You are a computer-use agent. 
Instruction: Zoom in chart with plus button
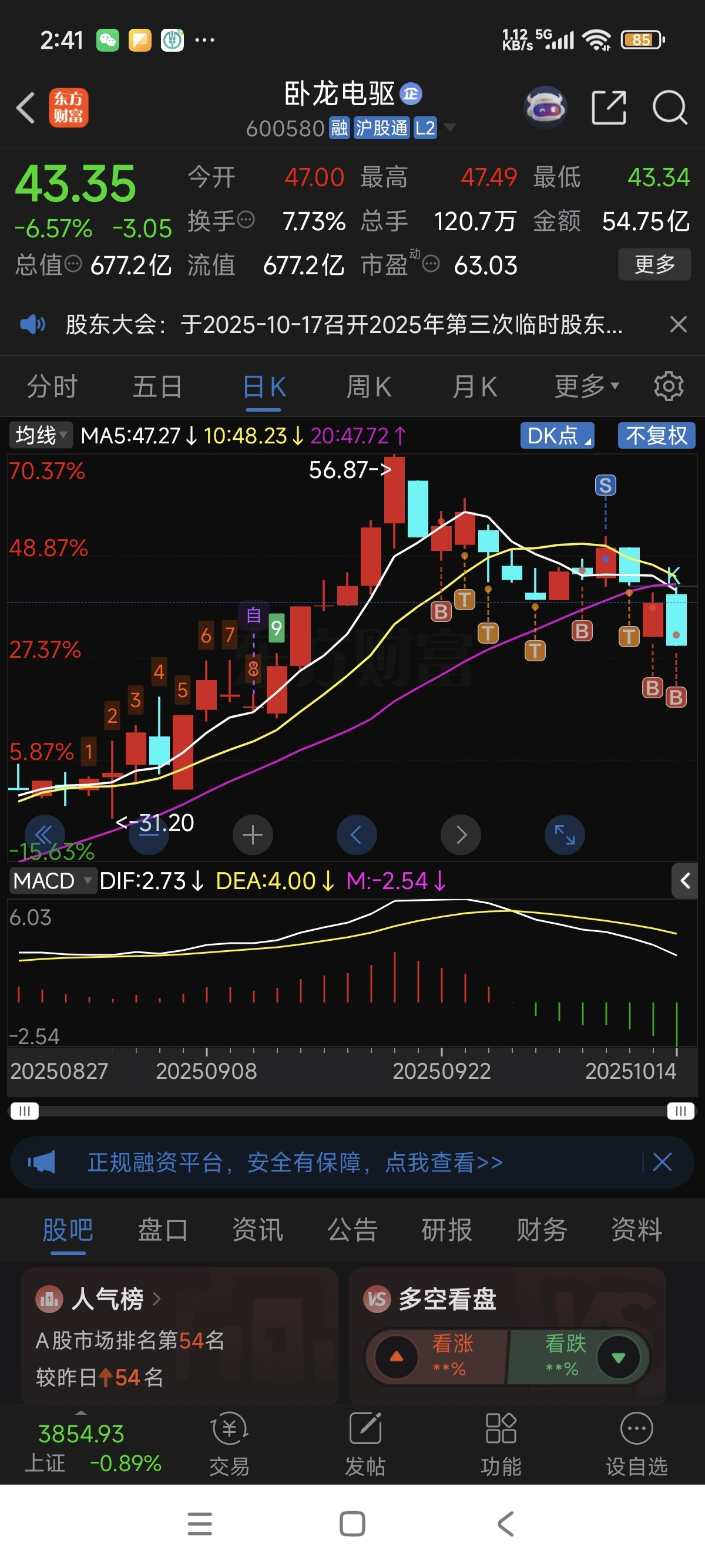[x=253, y=835]
